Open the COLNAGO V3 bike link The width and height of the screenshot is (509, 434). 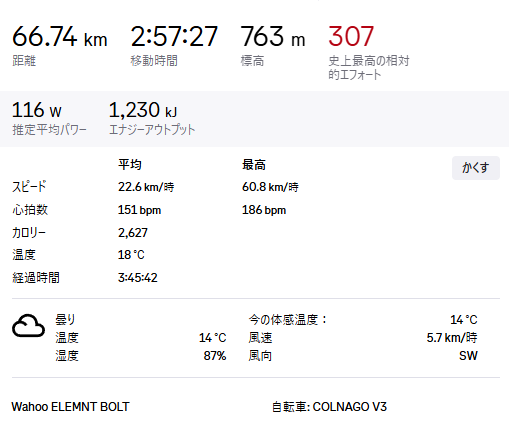coord(349,407)
